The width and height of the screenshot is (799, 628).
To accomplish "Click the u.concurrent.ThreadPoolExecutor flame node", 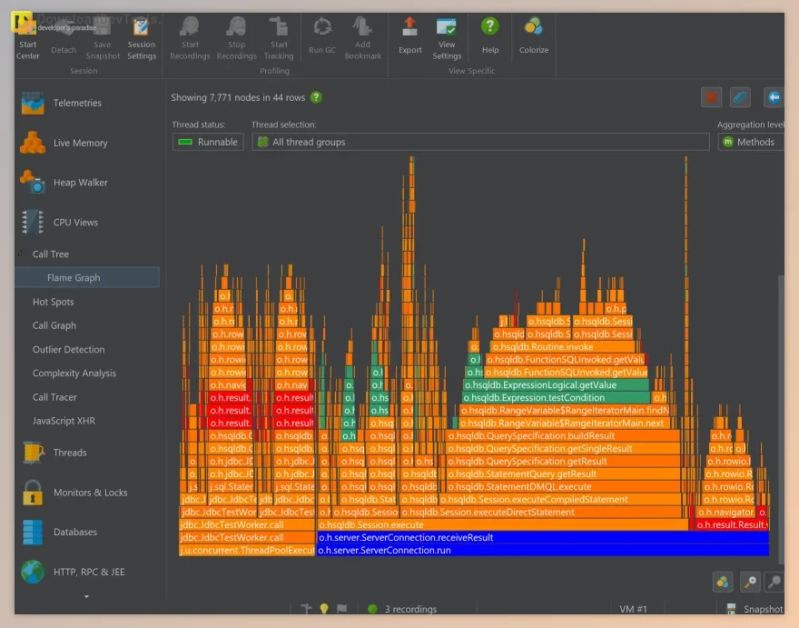I will pos(247,551).
